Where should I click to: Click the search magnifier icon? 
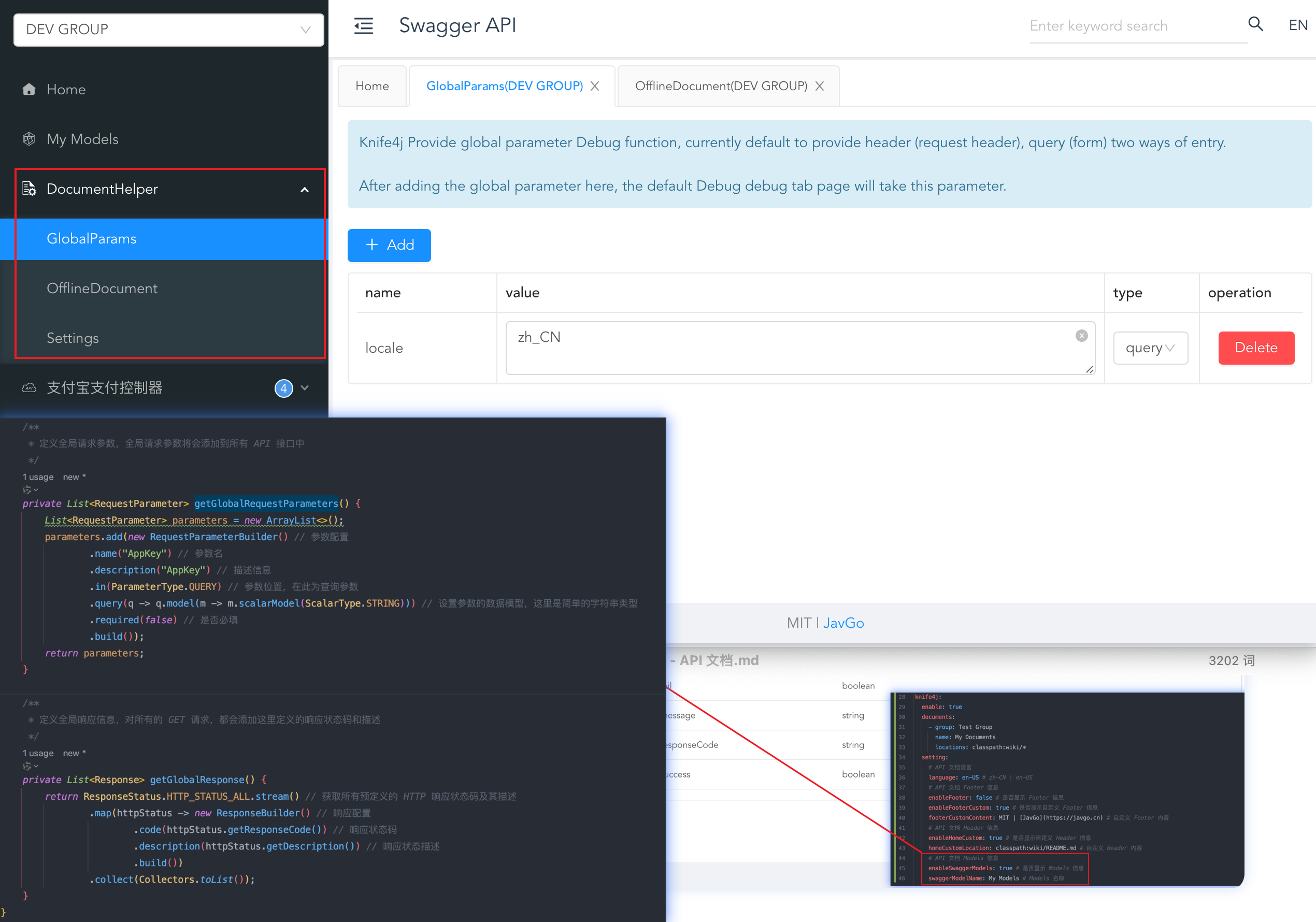(x=1255, y=25)
